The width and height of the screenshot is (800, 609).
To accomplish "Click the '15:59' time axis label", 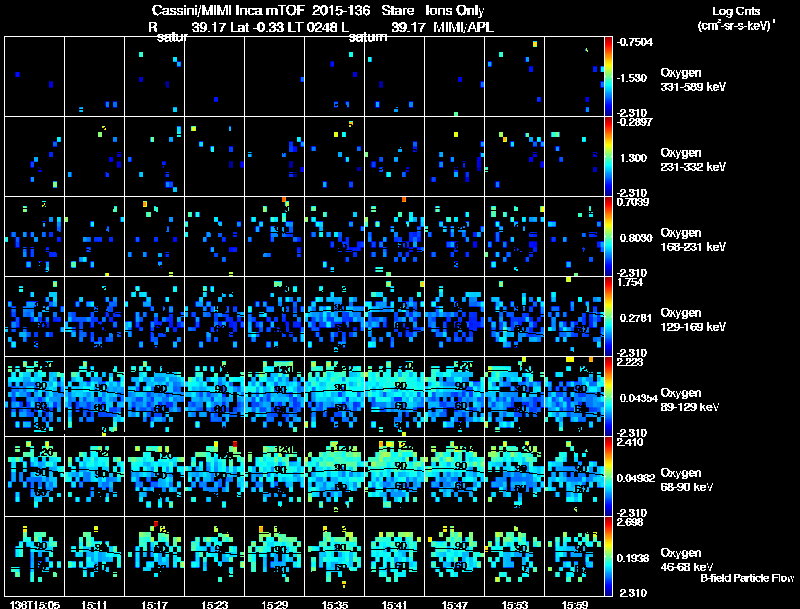I will (x=574, y=604).
